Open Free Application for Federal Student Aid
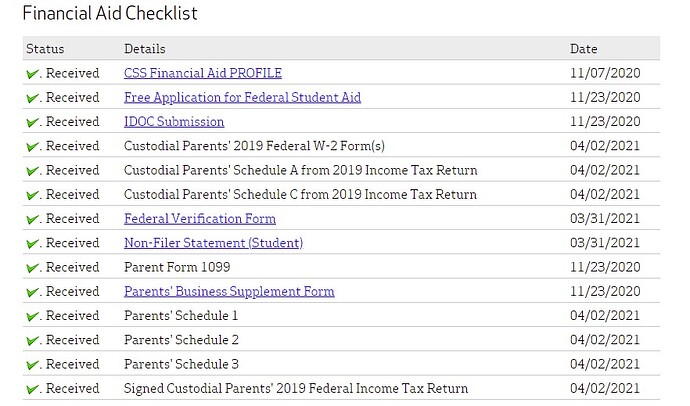 [x=242, y=97]
